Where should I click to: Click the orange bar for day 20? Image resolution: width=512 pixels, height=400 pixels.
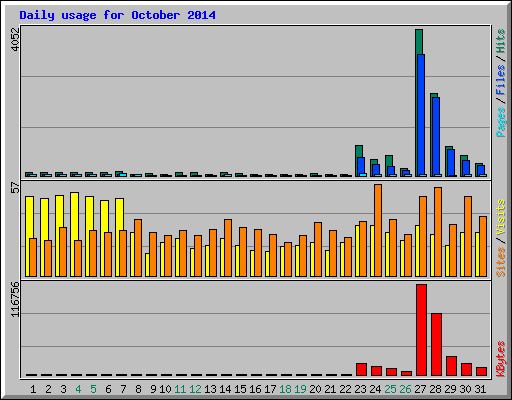coord(318,249)
